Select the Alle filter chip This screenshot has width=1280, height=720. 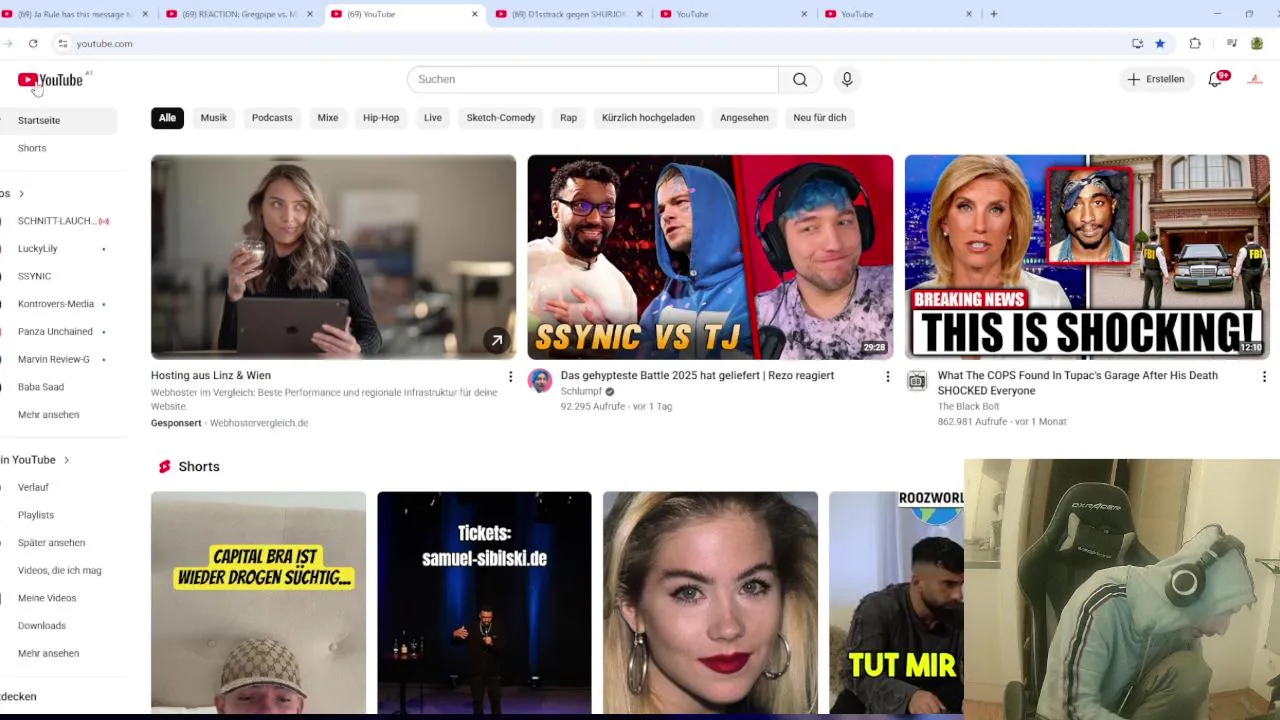tap(167, 118)
